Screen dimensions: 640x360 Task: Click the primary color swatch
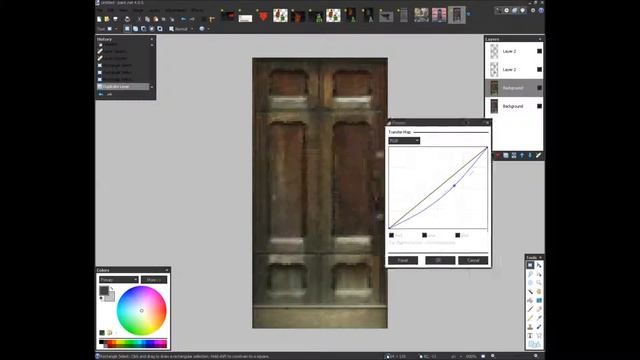pos(104,291)
